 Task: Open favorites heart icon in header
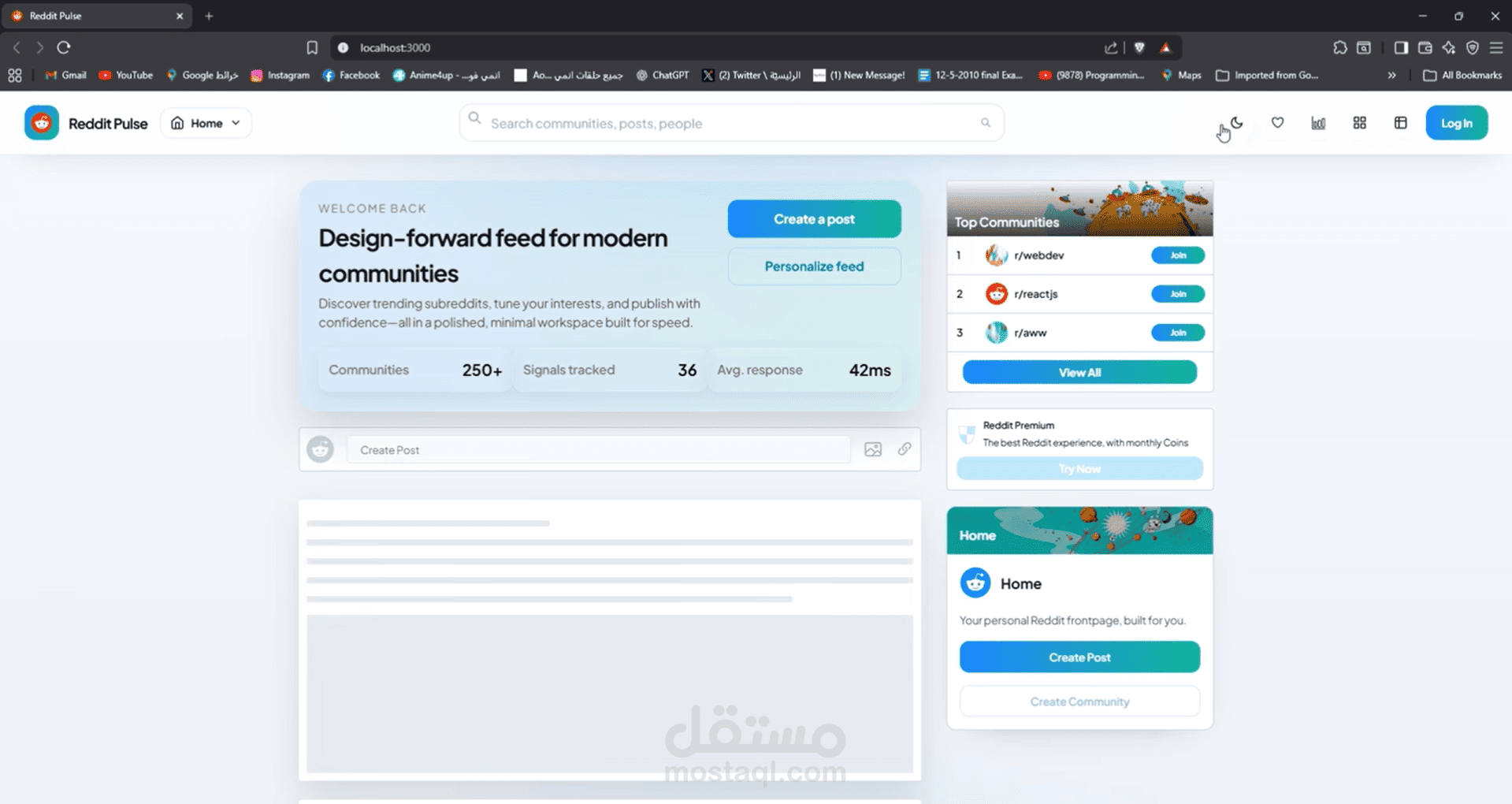tap(1277, 123)
